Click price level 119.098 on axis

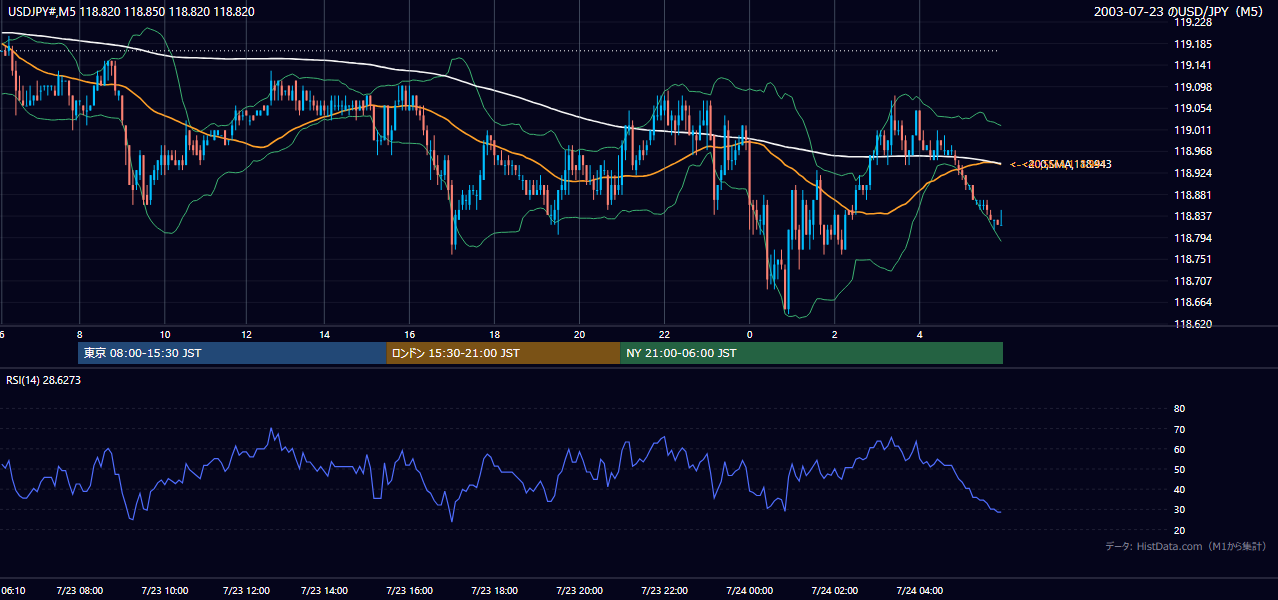(1193, 87)
